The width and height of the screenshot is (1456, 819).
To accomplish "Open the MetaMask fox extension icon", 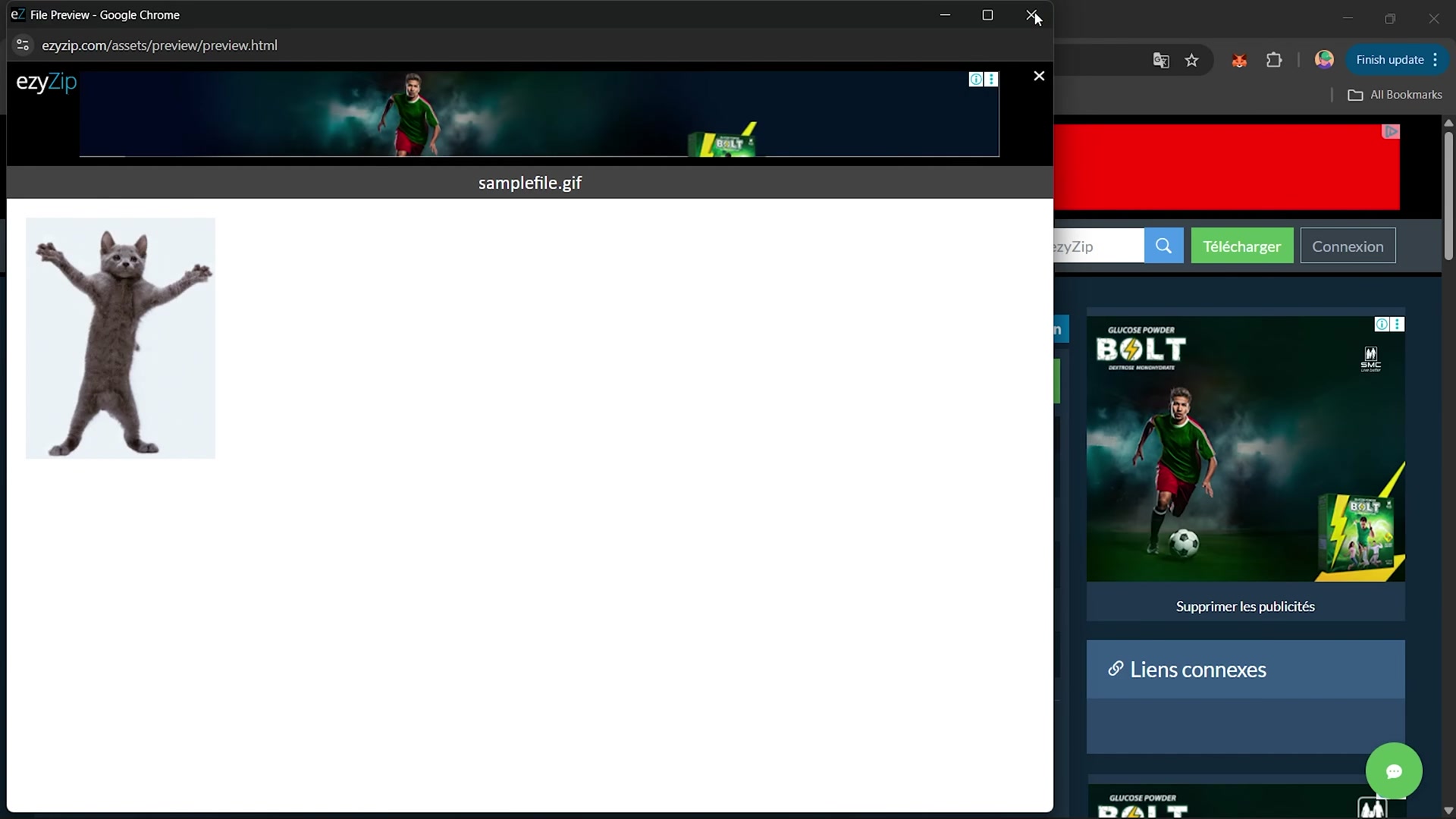I will tap(1239, 60).
